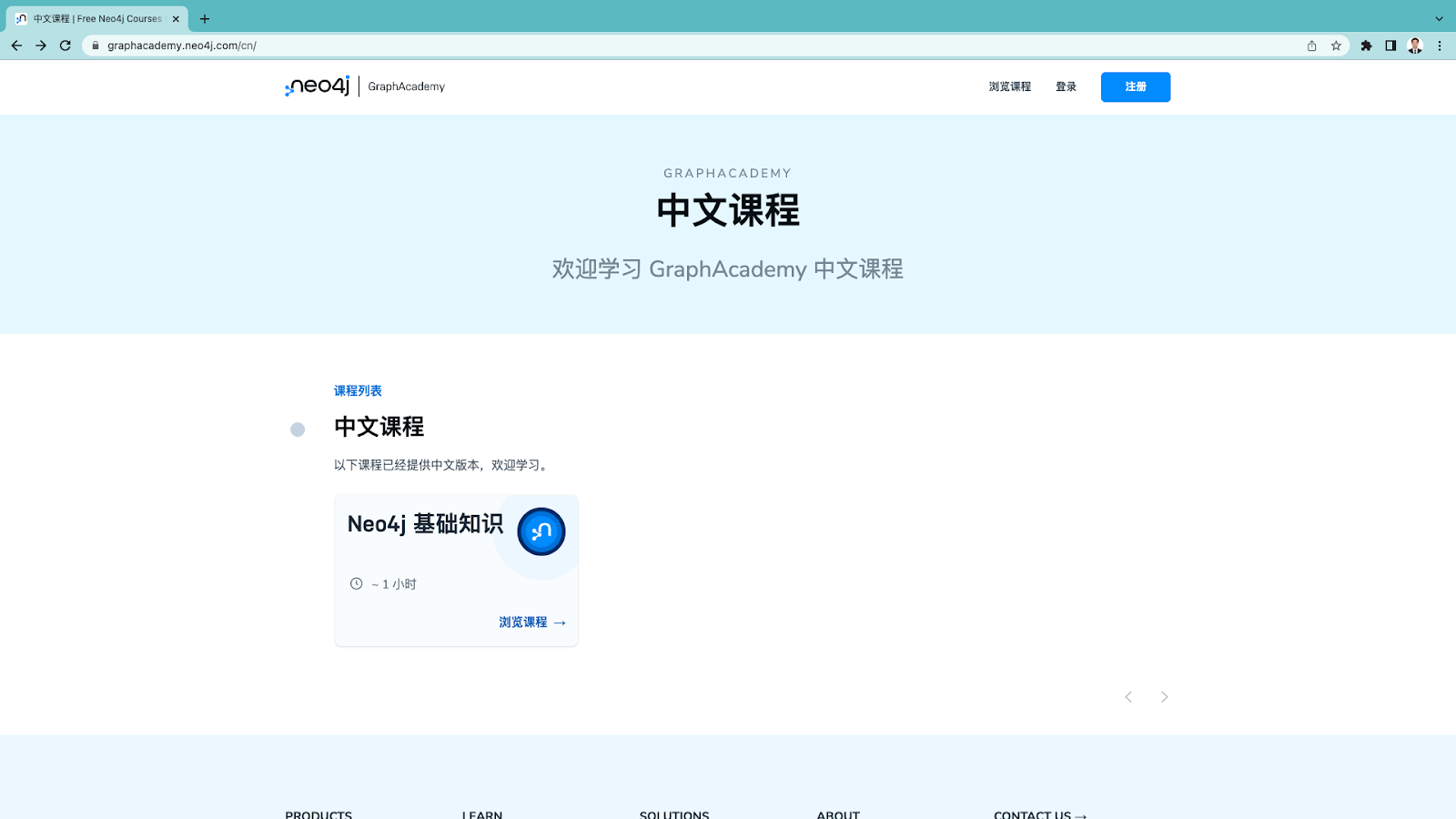Open a new tab with plus icon
The height and width of the screenshot is (819, 1456).
[205, 18]
